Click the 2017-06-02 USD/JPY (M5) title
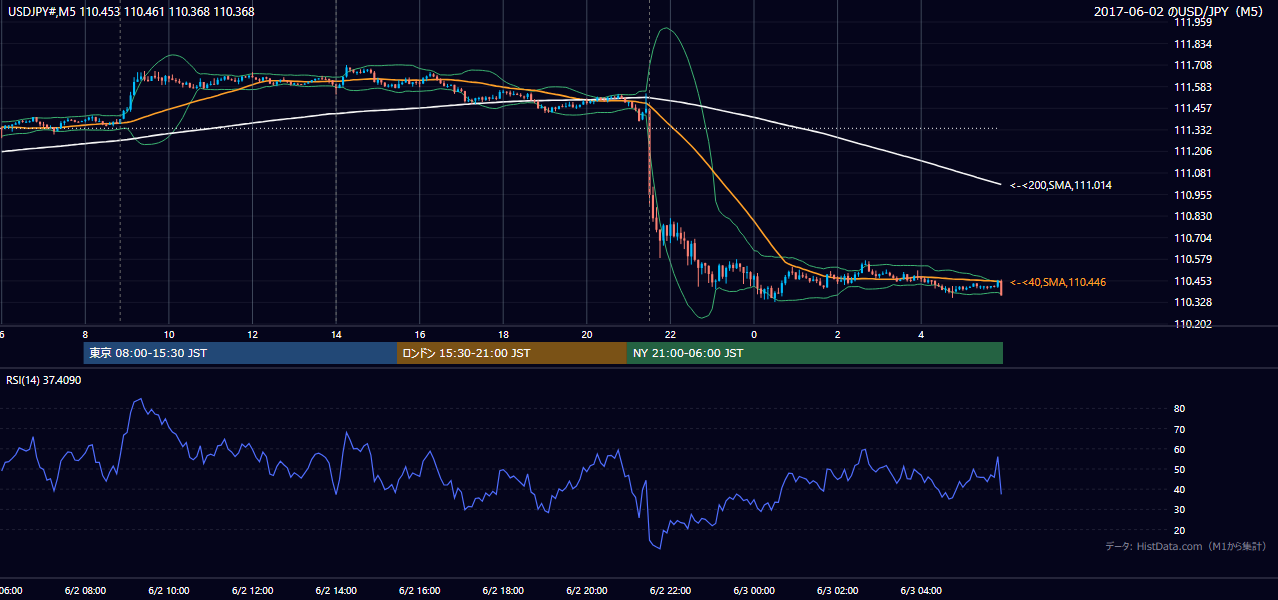1278x600 pixels. (1180, 11)
